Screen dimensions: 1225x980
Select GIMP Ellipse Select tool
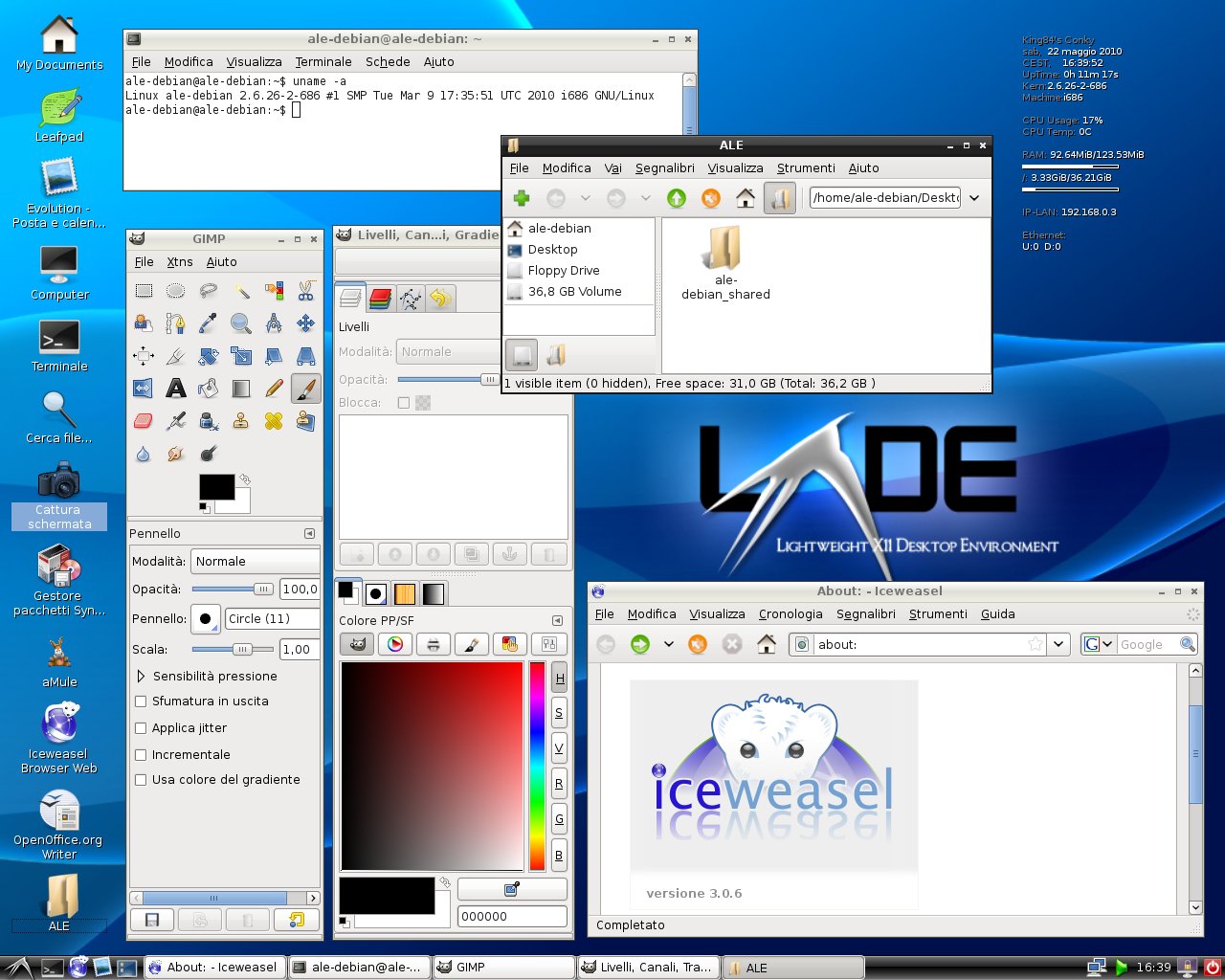click(176, 291)
